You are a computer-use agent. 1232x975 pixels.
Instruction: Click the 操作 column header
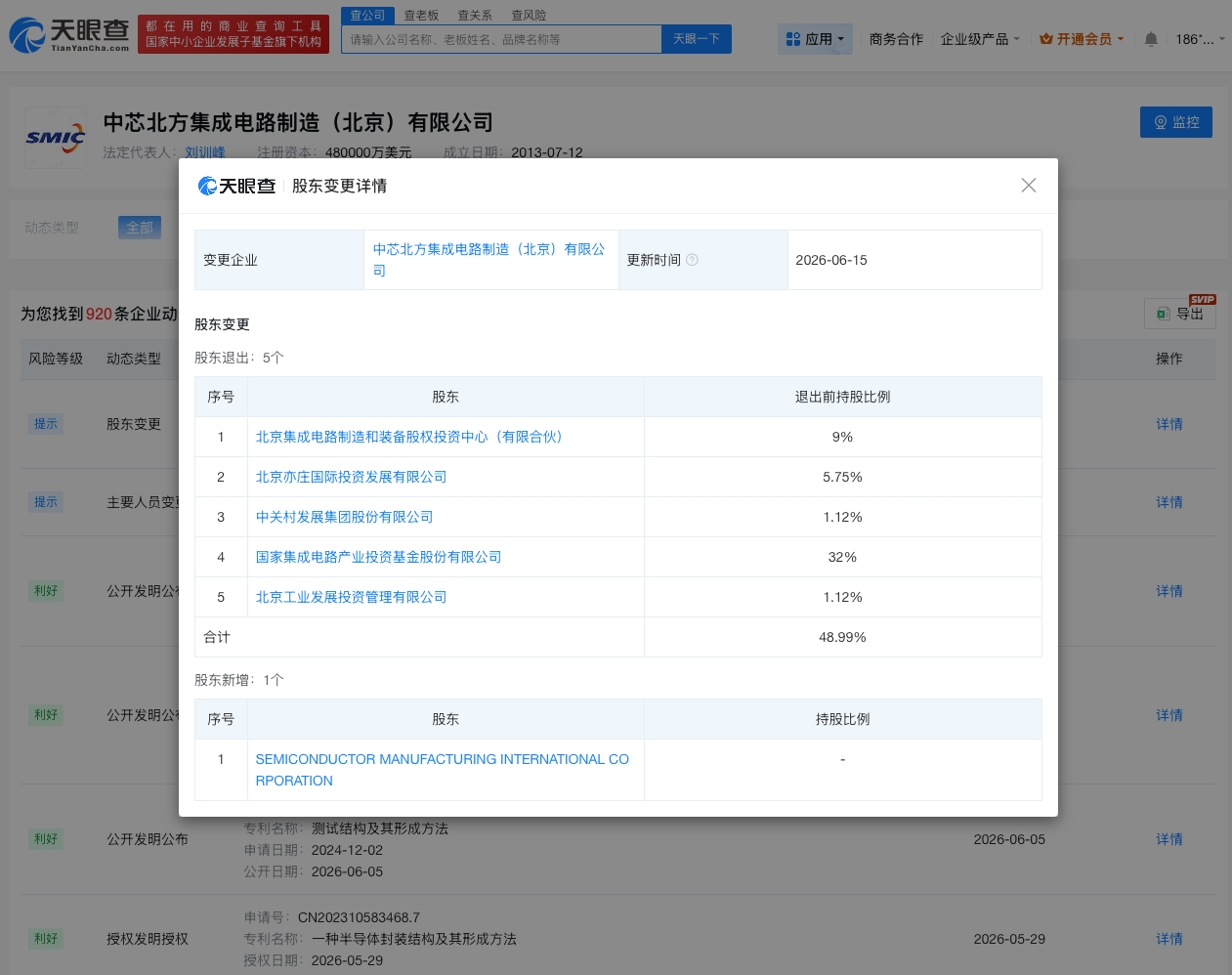click(x=1168, y=359)
